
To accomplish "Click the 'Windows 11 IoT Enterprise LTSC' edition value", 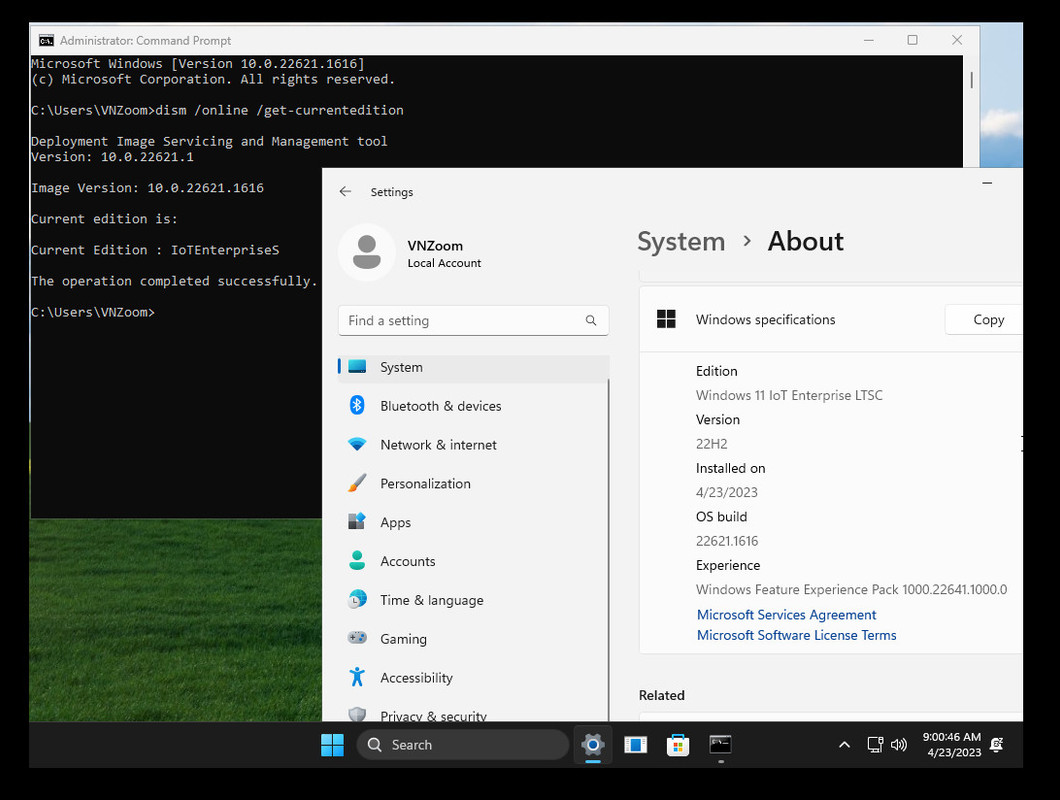I will 789,396.
